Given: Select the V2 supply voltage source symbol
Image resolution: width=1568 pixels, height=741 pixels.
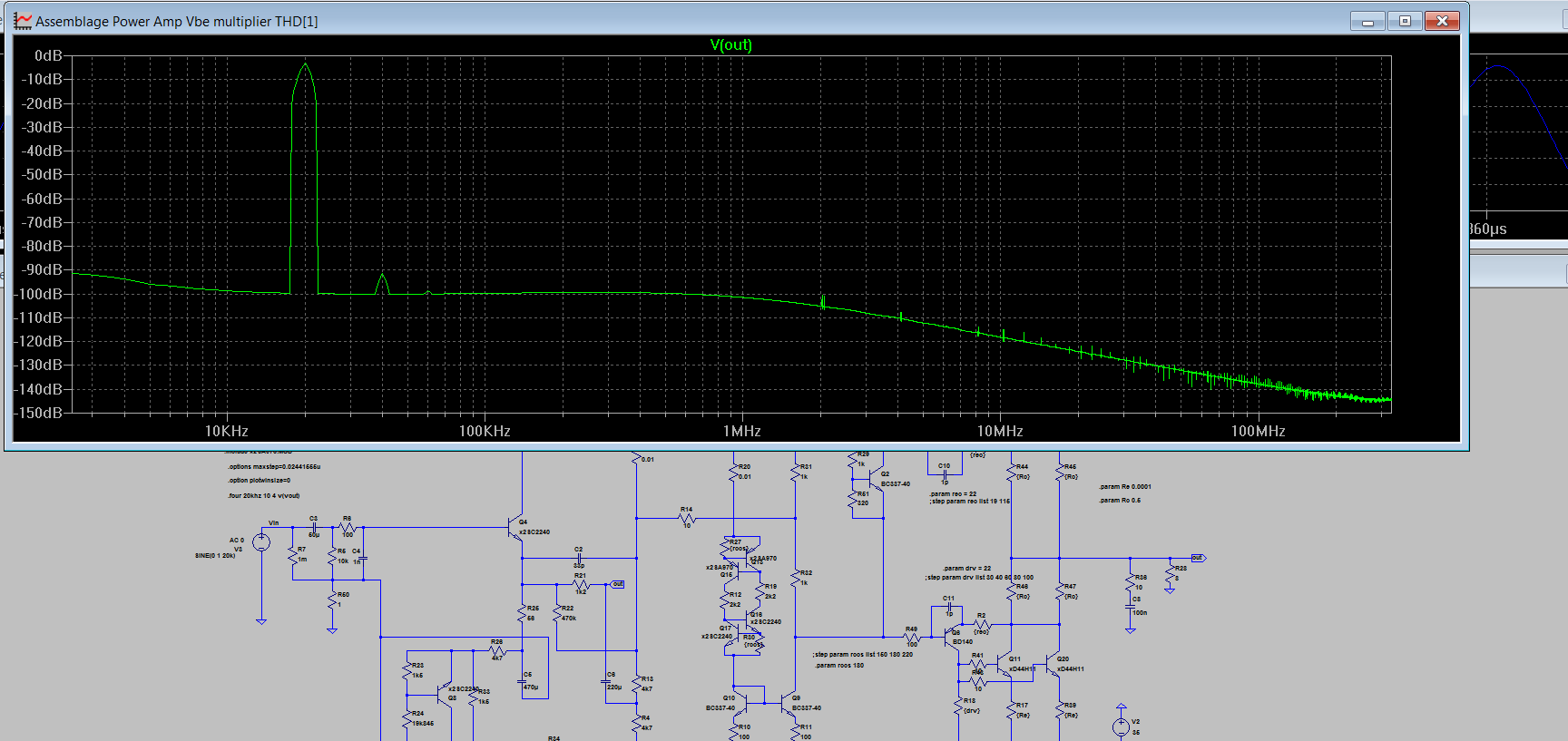Looking at the screenshot, I should click(1122, 726).
